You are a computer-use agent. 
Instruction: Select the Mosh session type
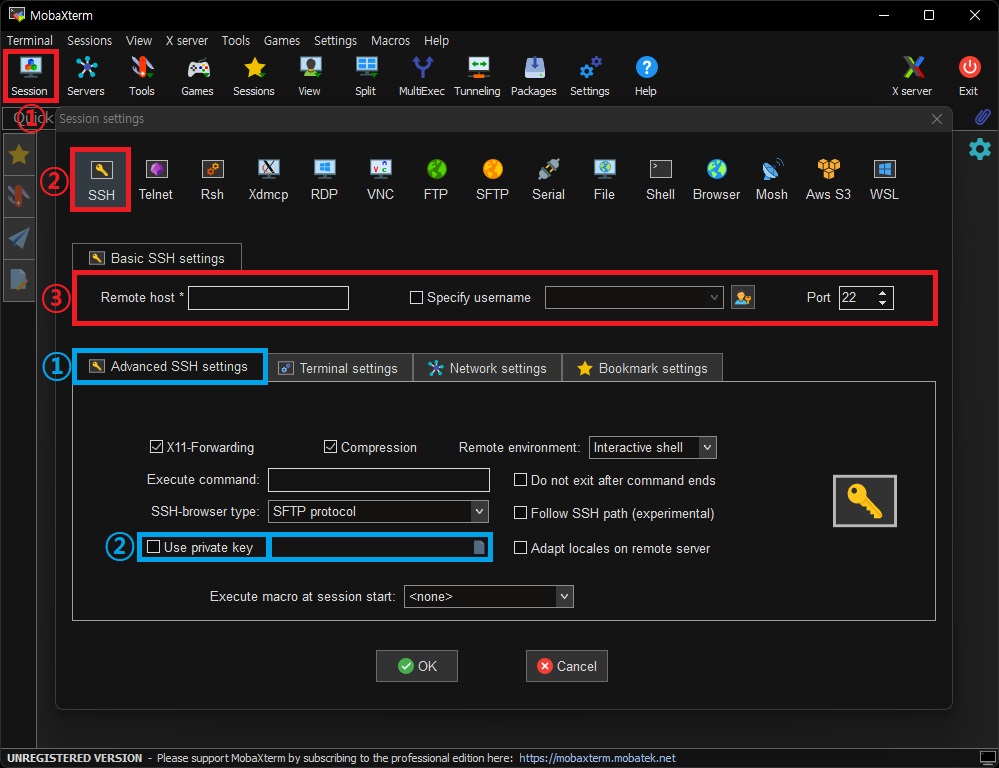(x=772, y=180)
